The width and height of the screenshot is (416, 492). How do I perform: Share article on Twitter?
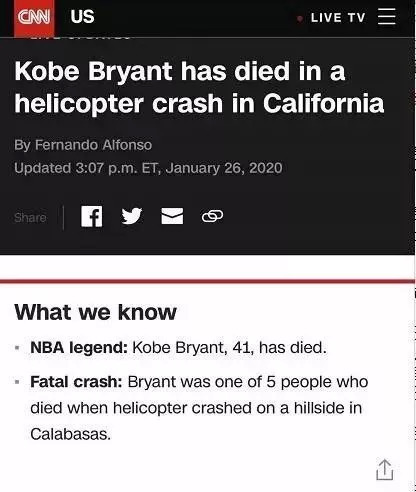click(132, 216)
